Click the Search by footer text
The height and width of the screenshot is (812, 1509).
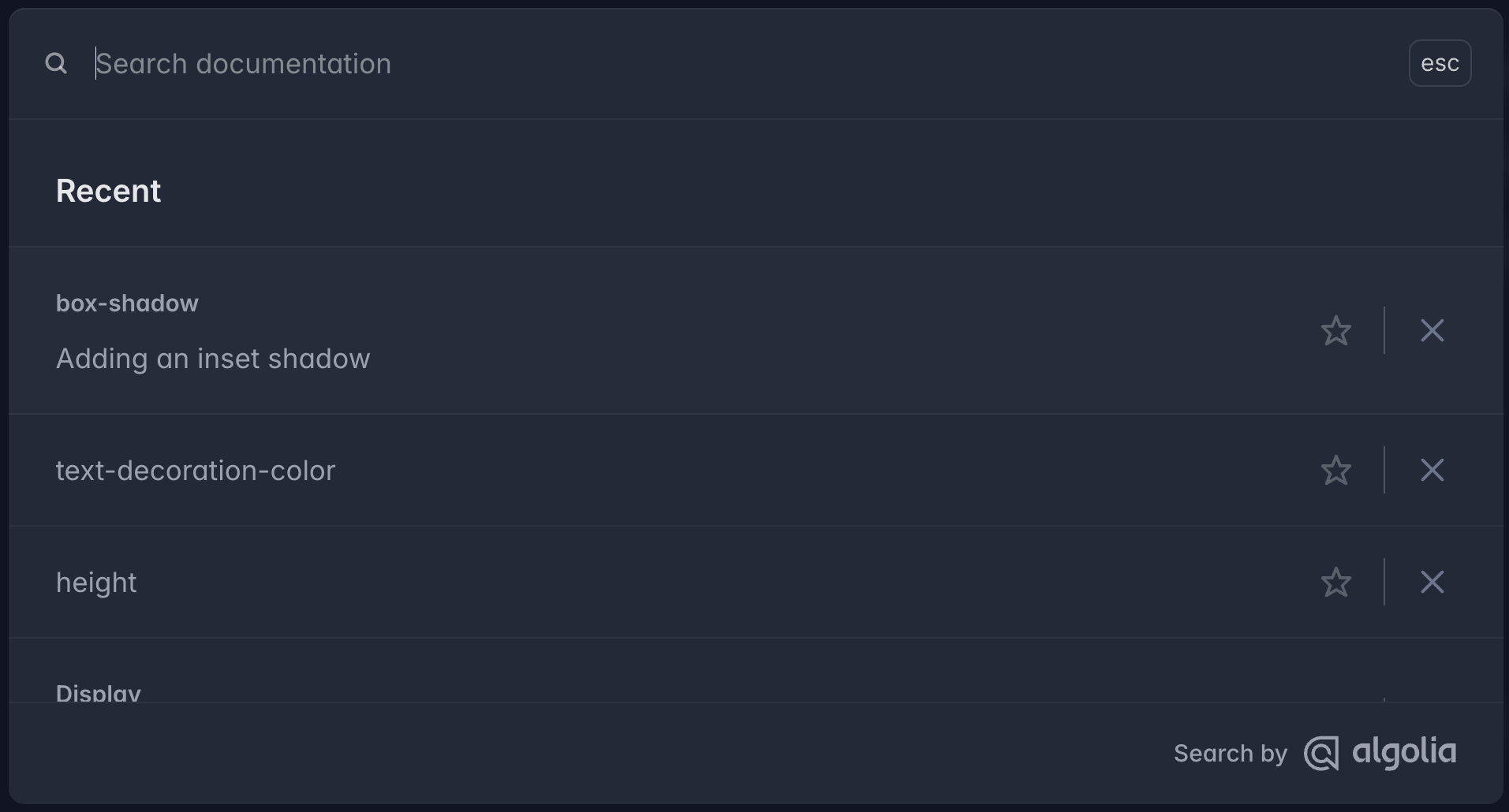(1230, 754)
